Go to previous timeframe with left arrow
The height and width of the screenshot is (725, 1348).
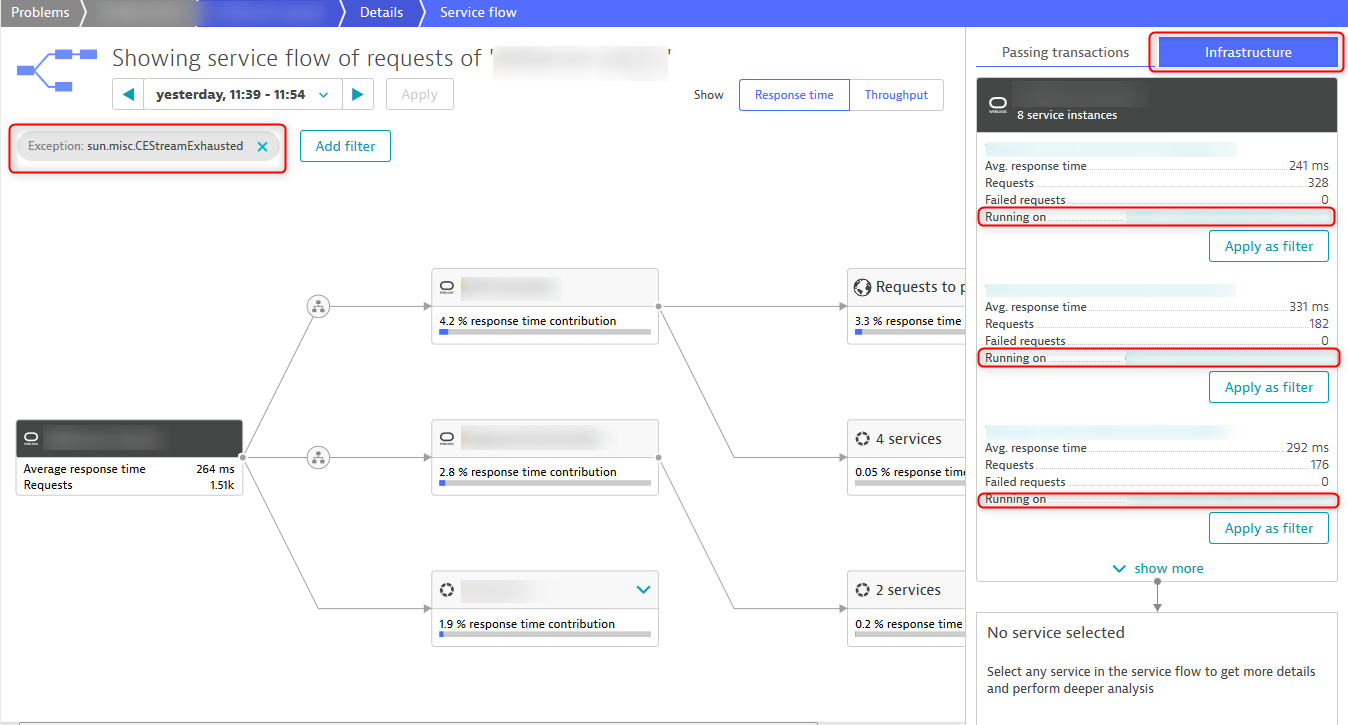(x=128, y=95)
